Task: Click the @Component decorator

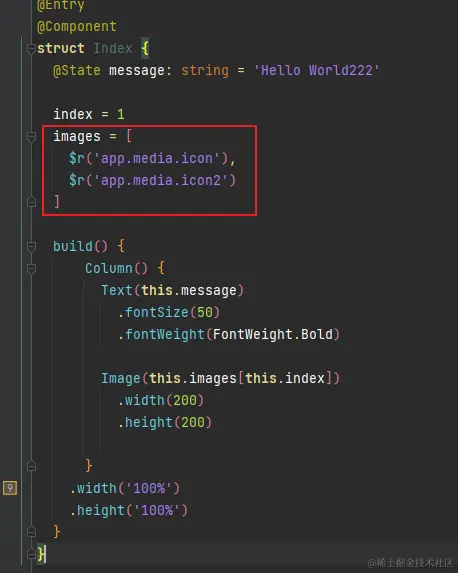Action: [77, 27]
